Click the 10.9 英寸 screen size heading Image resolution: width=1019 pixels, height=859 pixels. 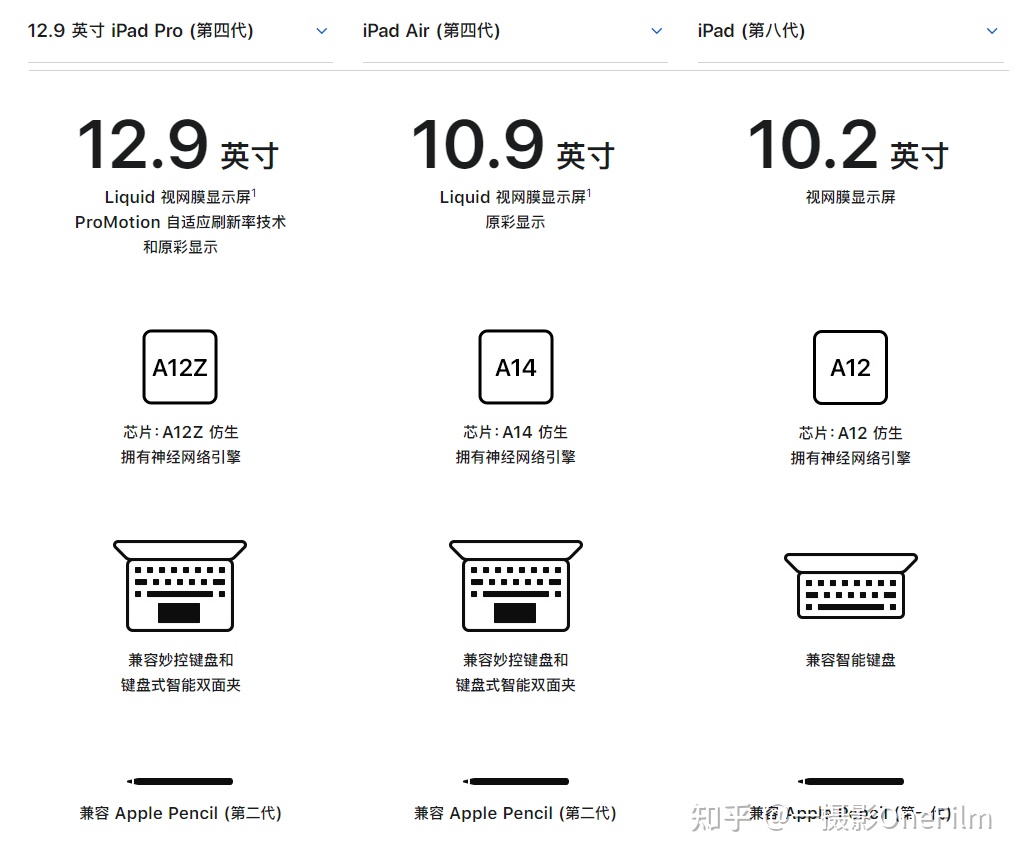tap(513, 145)
